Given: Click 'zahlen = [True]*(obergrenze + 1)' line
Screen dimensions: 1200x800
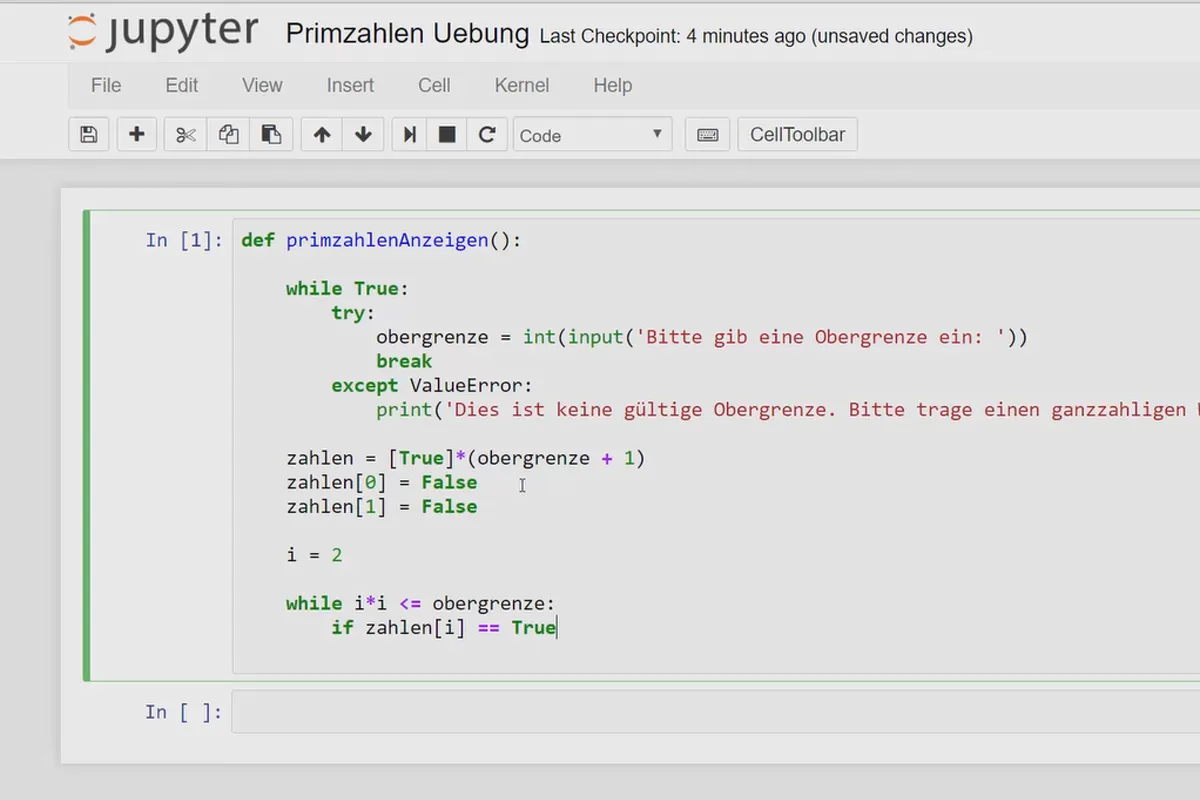Looking at the screenshot, I should 466,458.
